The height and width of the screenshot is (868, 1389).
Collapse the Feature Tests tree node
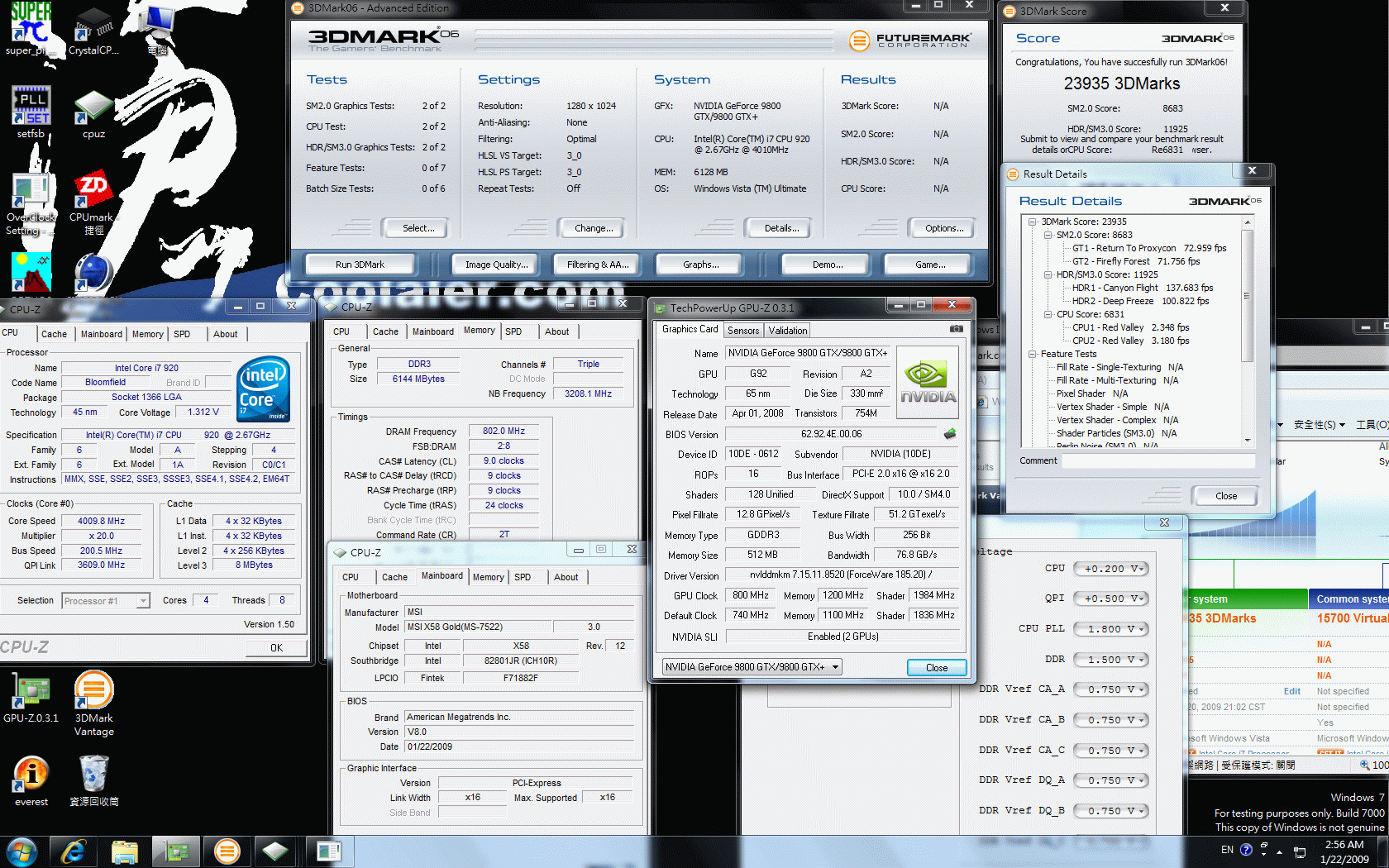(x=1033, y=354)
